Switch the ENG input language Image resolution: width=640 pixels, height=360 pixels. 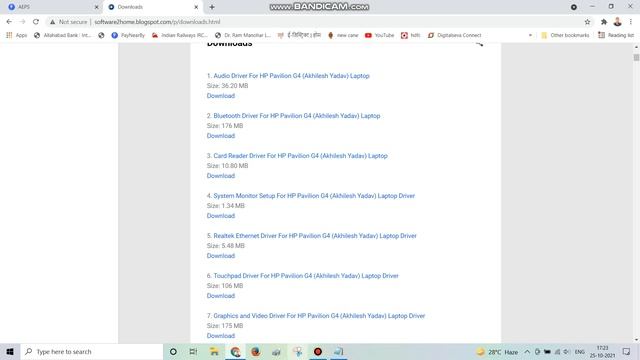tap(580, 352)
